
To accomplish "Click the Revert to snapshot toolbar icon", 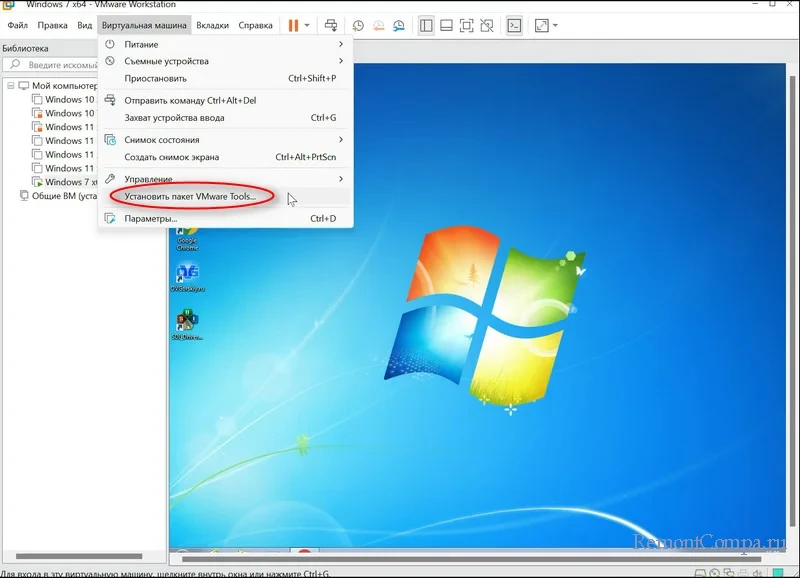I will 379,26.
